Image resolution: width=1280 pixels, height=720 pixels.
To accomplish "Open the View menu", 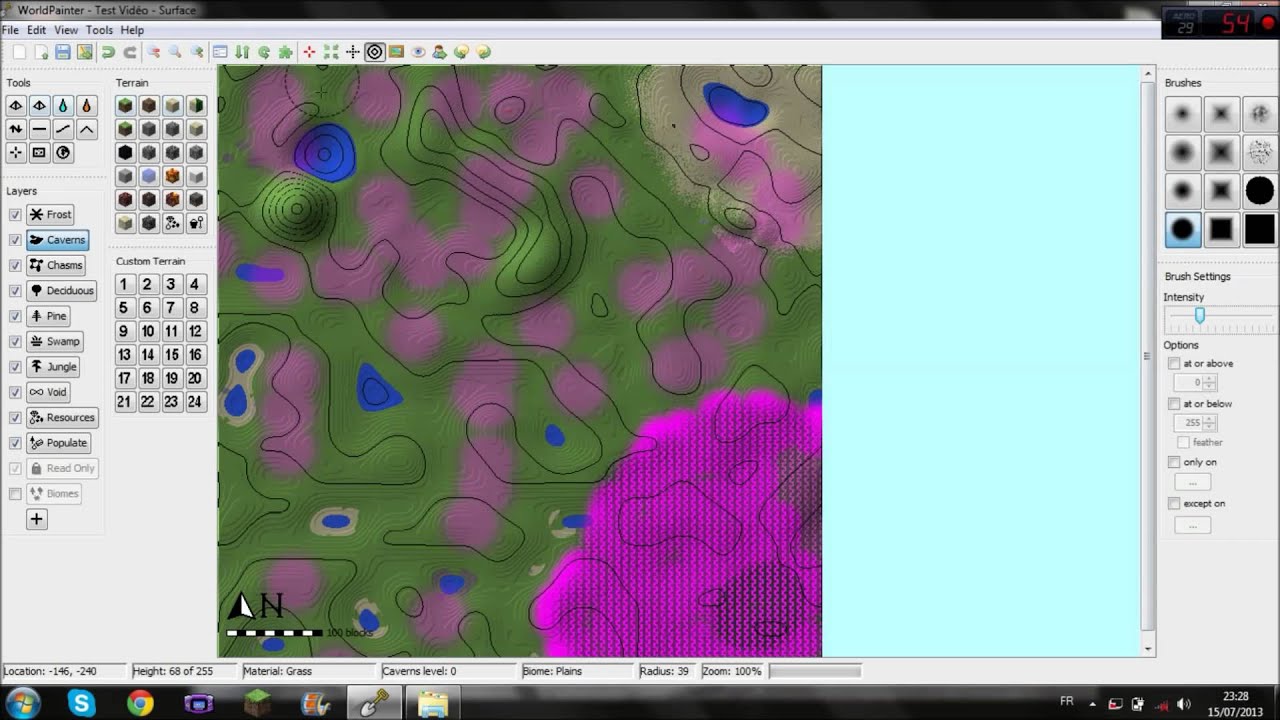I will pyautogui.click(x=66, y=30).
